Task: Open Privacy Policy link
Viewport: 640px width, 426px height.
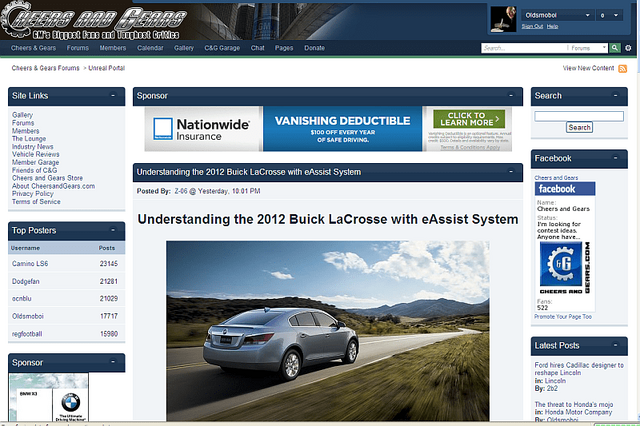Action: [33, 194]
